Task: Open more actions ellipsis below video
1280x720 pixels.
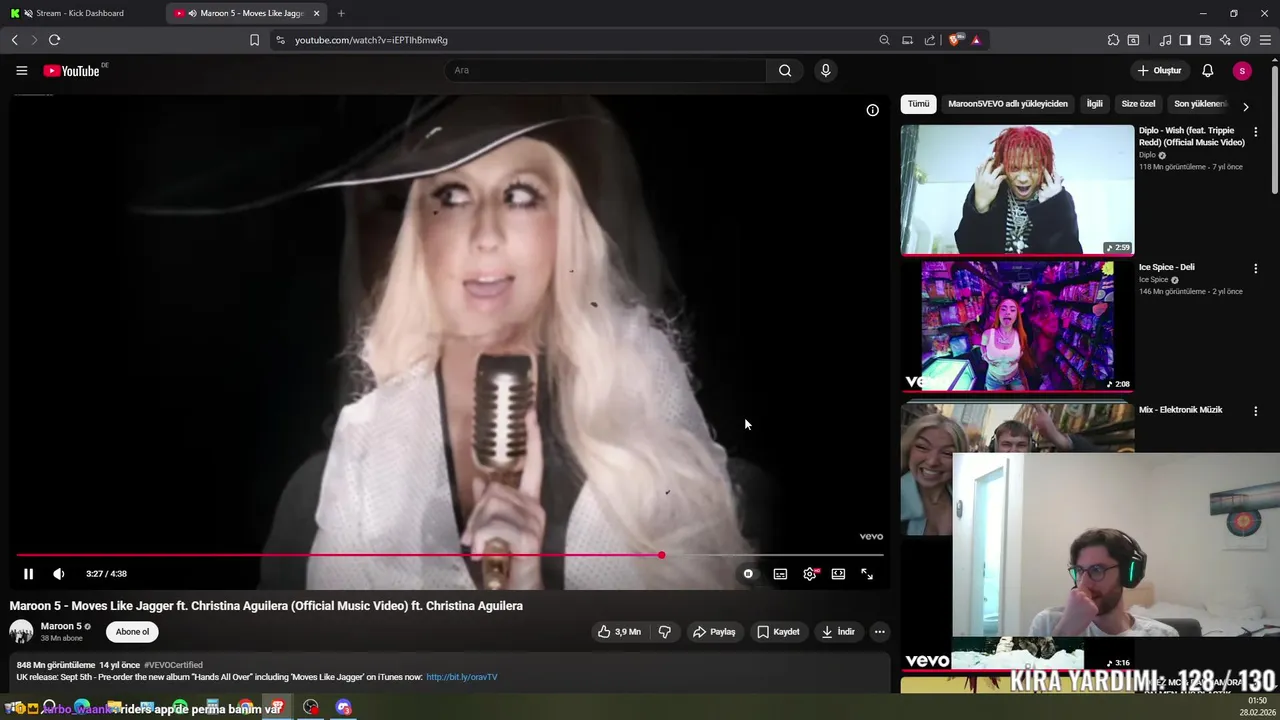Action: (879, 632)
